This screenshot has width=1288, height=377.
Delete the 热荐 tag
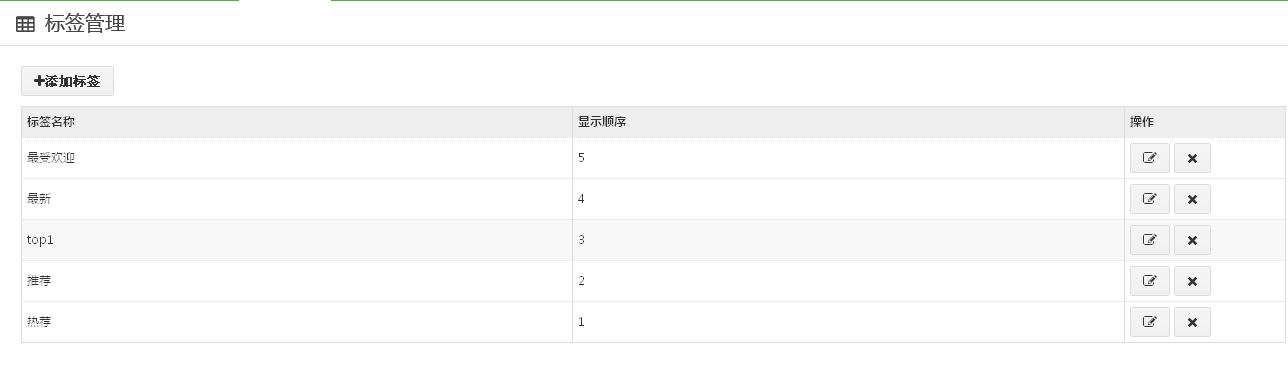click(1192, 322)
